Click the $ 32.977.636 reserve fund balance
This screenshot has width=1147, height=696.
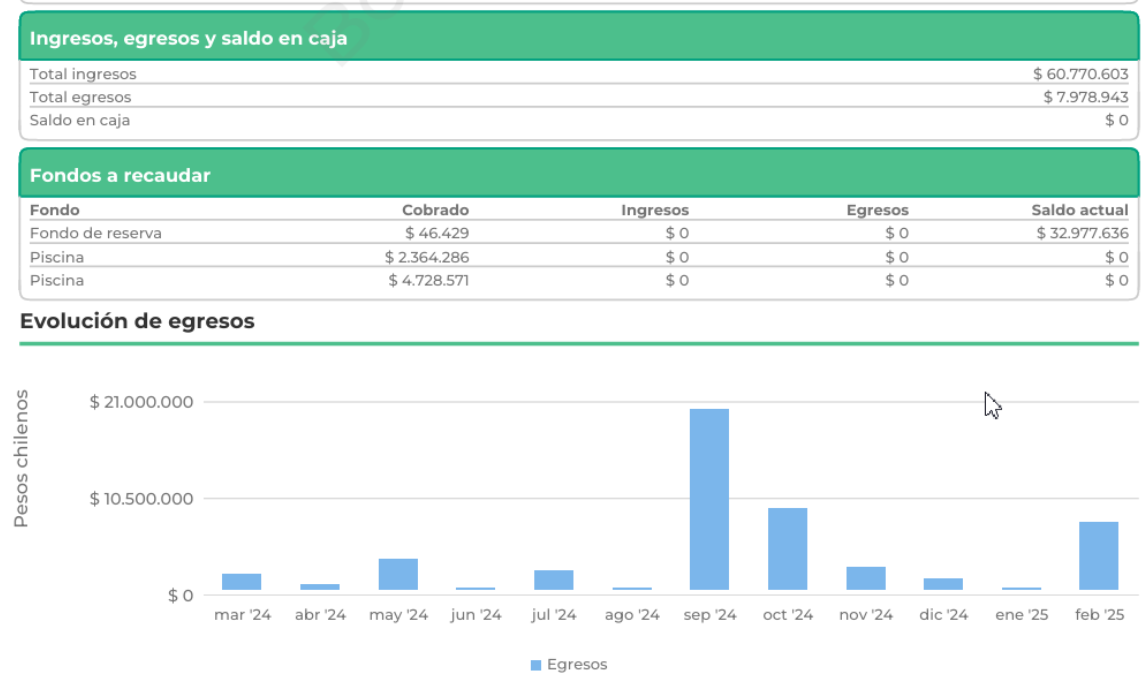(1082, 233)
